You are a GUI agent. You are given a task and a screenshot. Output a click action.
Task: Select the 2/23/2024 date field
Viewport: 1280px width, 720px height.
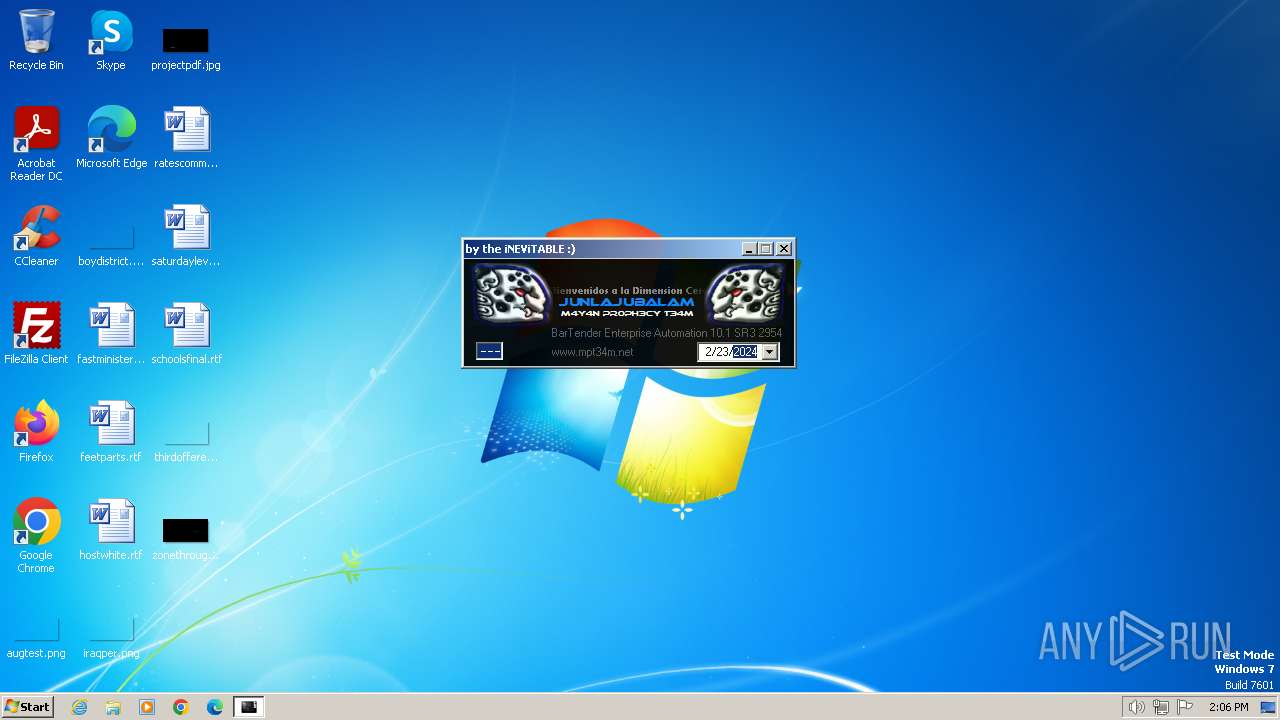click(738, 352)
